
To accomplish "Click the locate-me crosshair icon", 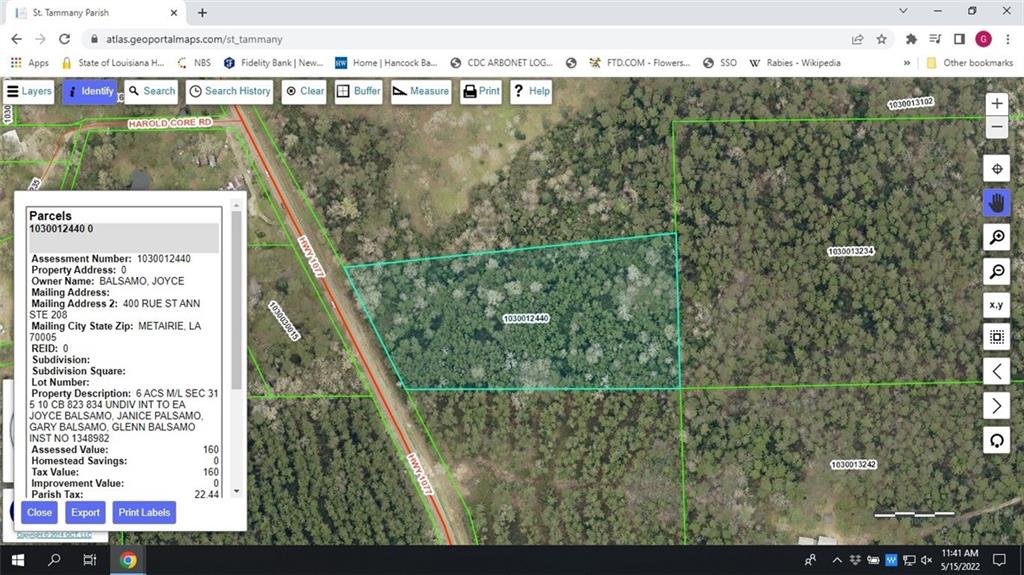I will pos(997,169).
